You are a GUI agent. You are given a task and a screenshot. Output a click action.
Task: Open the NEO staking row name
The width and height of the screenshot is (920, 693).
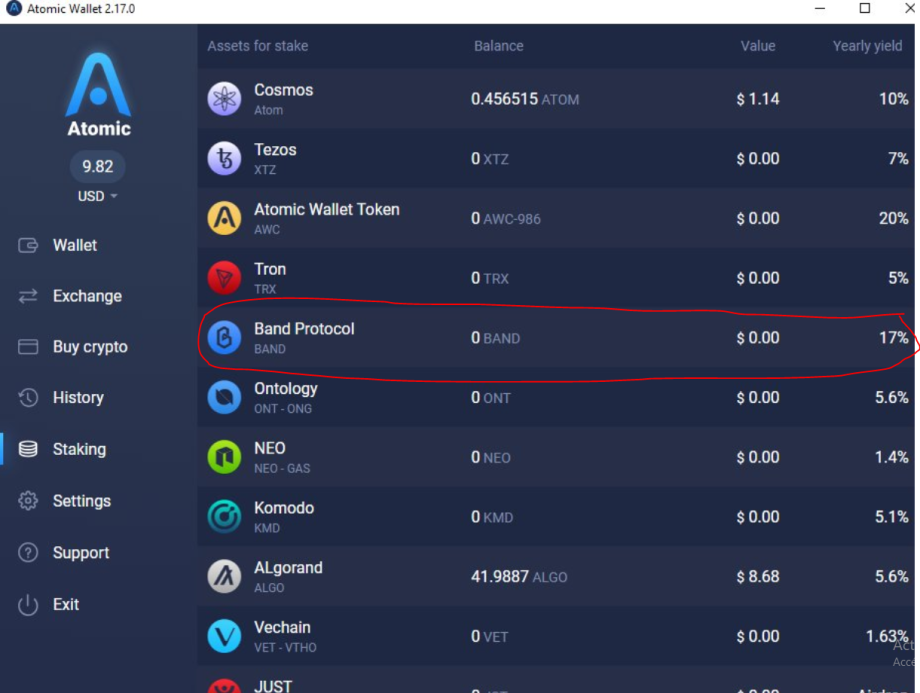(270, 448)
